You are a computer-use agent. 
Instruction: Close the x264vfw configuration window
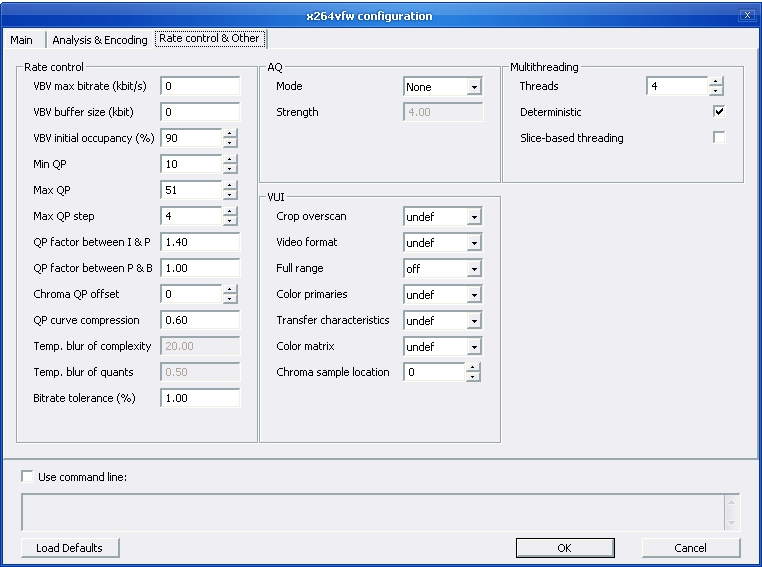[746, 16]
